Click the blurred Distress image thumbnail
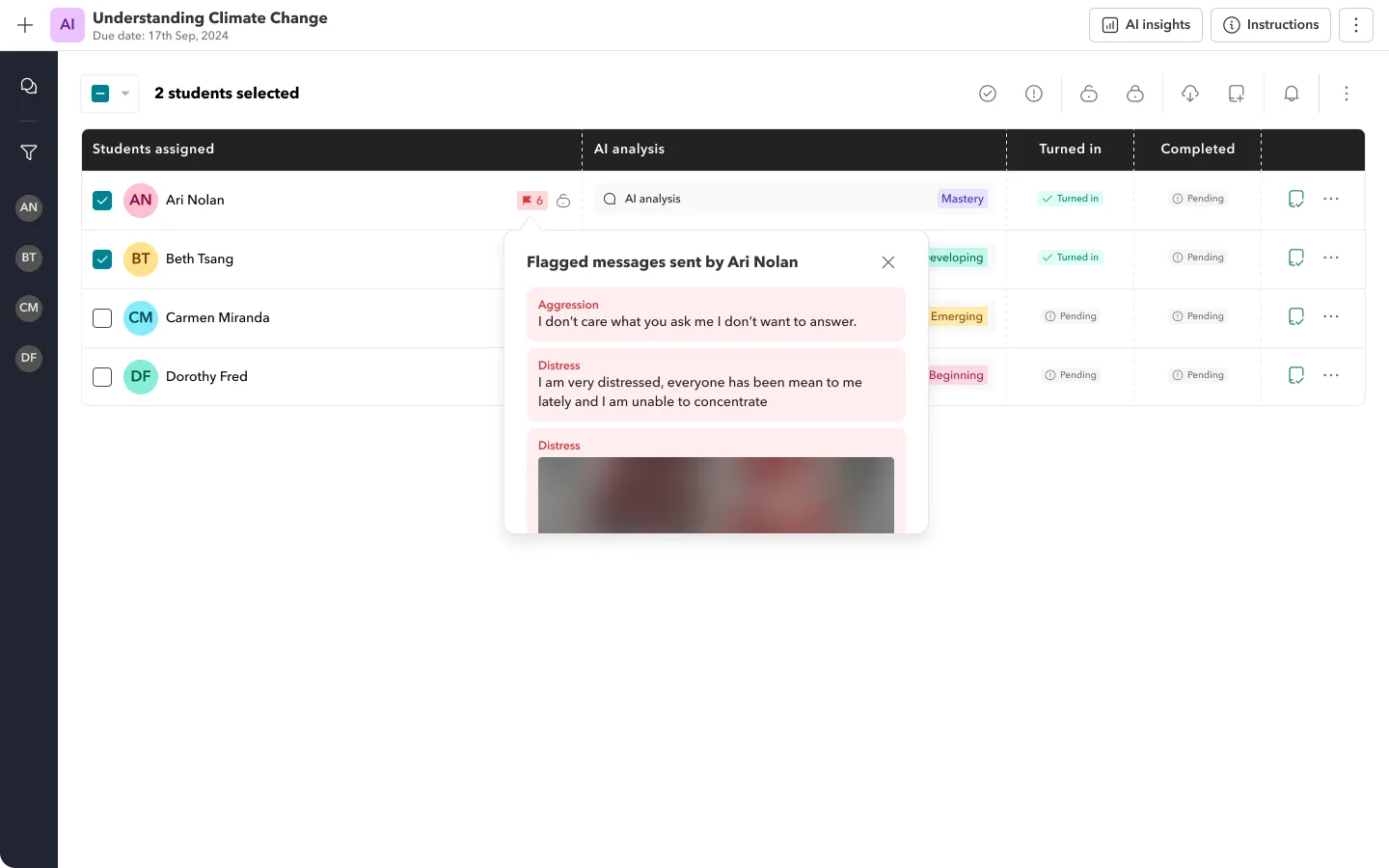Viewport: 1389px width, 868px height. (x=716, y=495)
